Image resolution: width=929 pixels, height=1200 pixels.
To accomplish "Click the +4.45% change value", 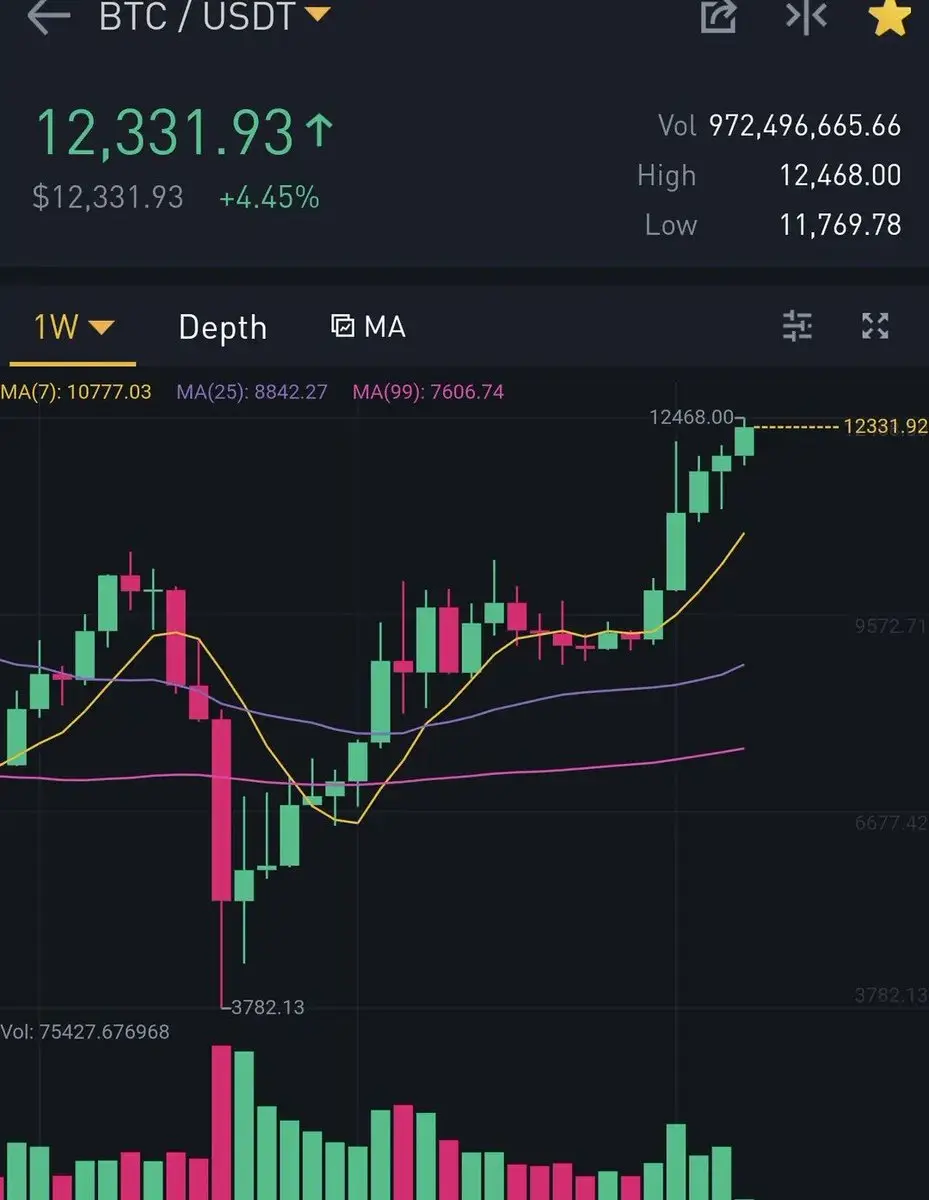I will click(x=269, y=197).
